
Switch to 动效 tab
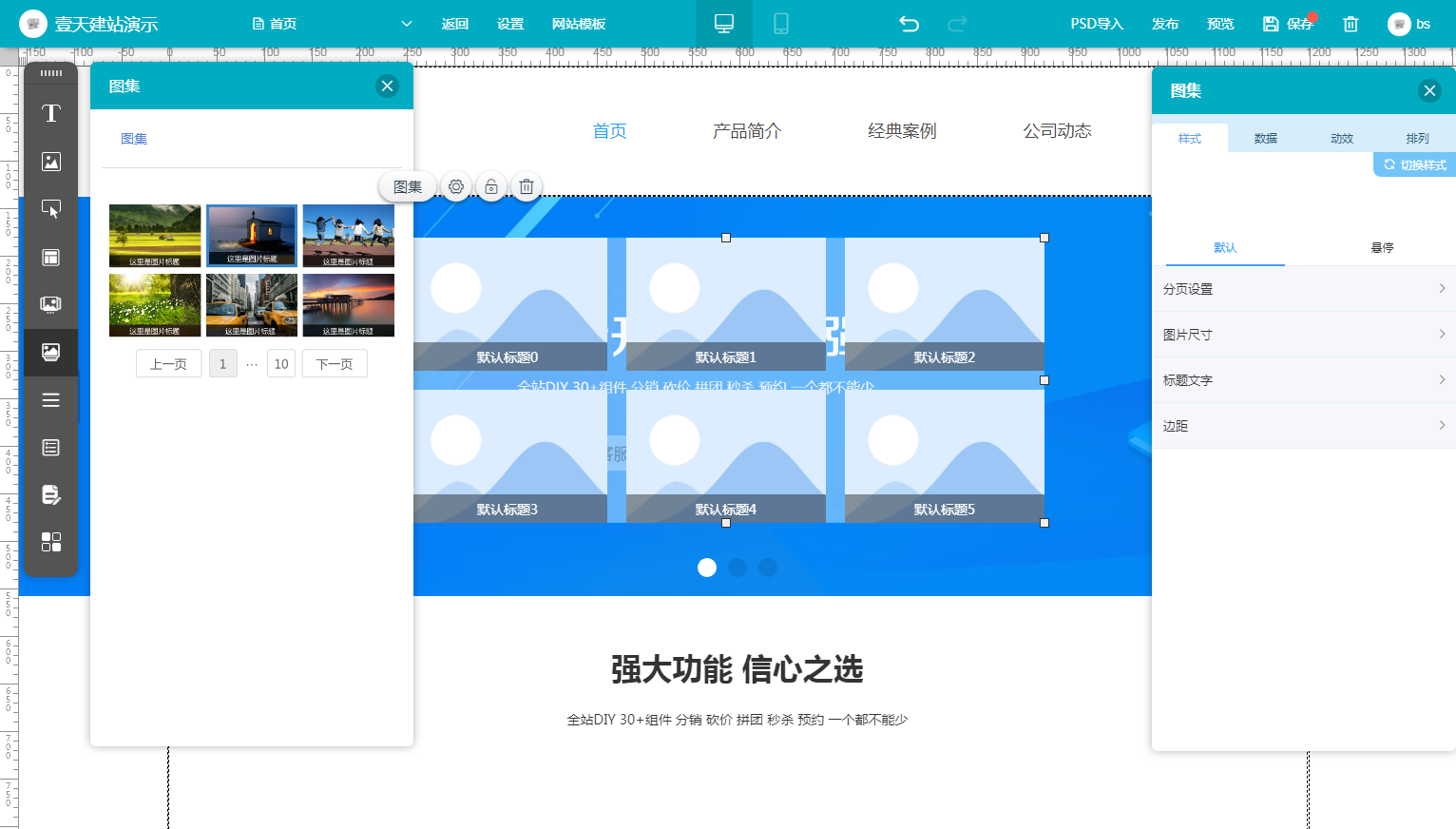[1342, 138]
